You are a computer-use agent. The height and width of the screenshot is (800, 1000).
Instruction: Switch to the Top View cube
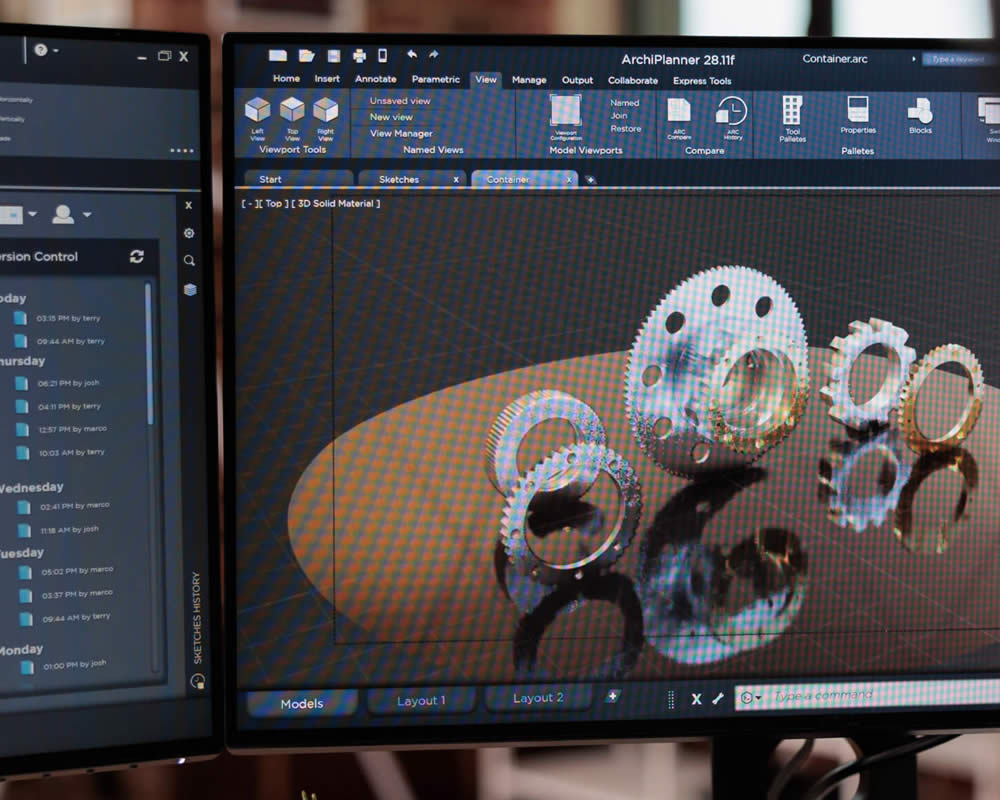(x=292, y=119)
